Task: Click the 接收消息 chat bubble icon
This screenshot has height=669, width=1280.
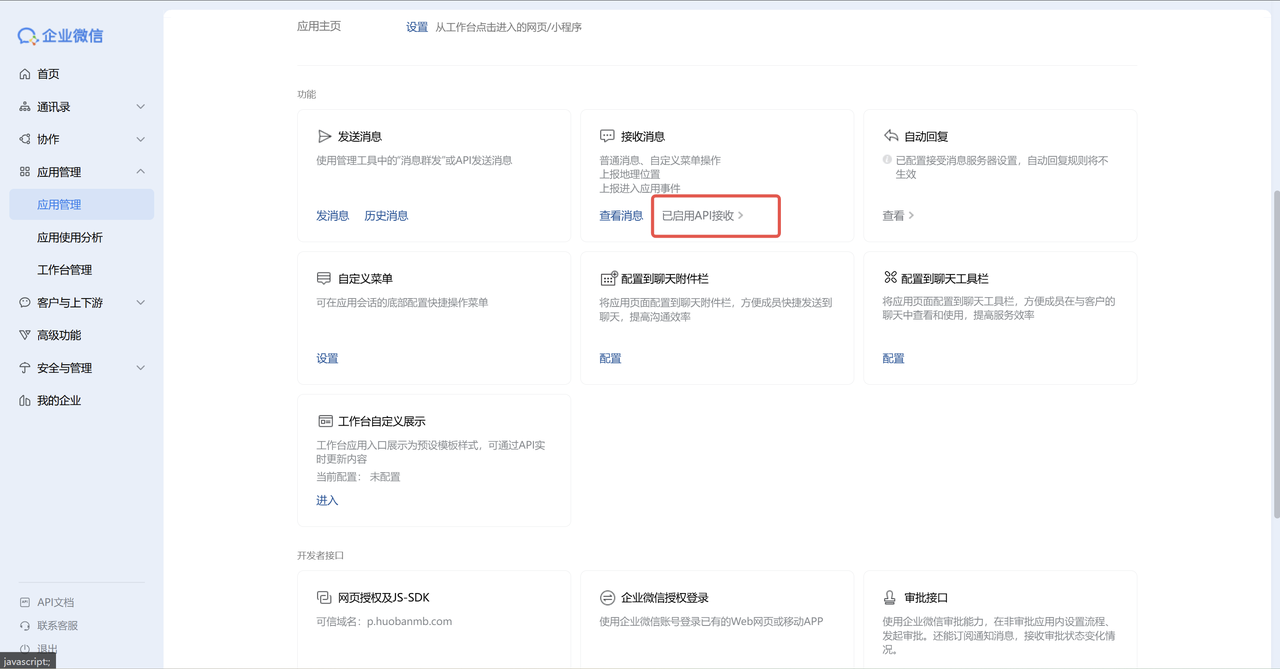Action: click(x=607, y=136)
